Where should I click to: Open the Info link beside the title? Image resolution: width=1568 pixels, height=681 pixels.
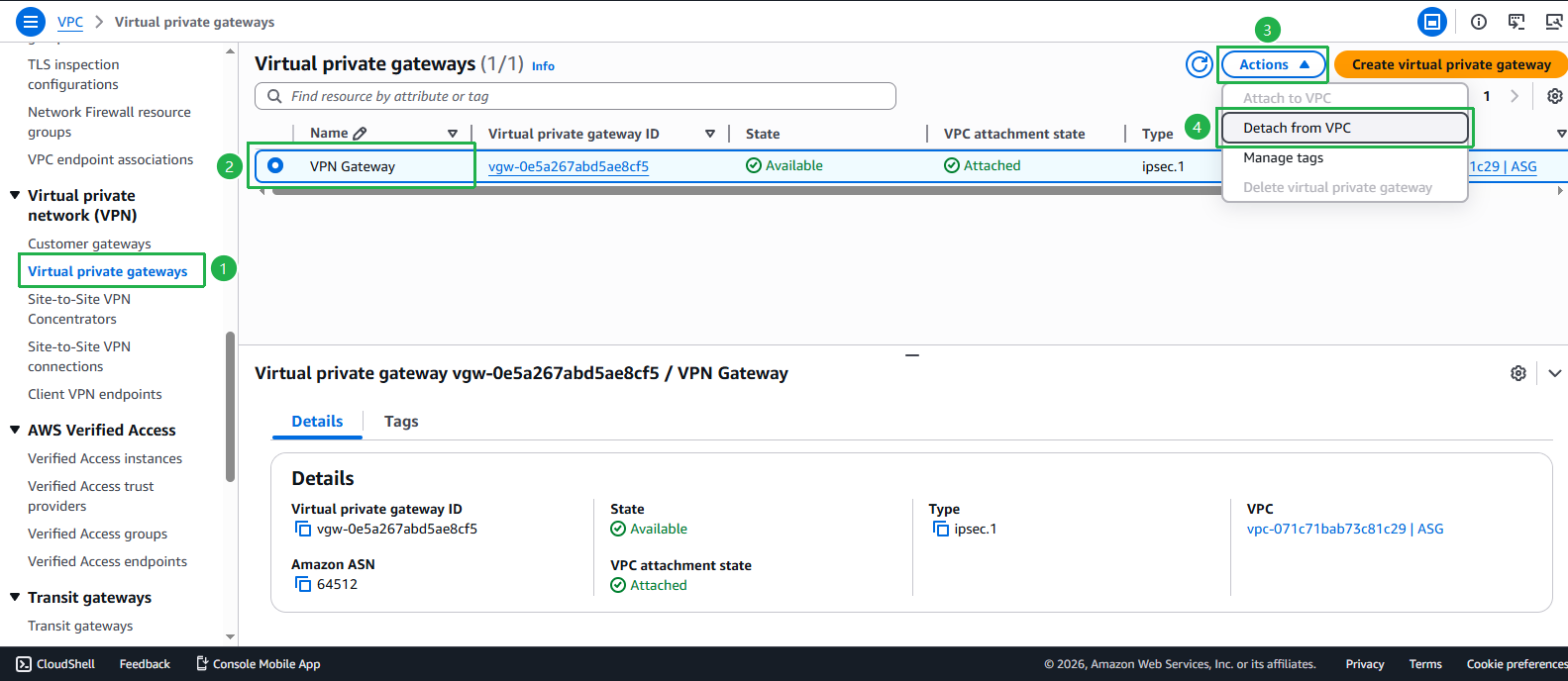point(543,66)
